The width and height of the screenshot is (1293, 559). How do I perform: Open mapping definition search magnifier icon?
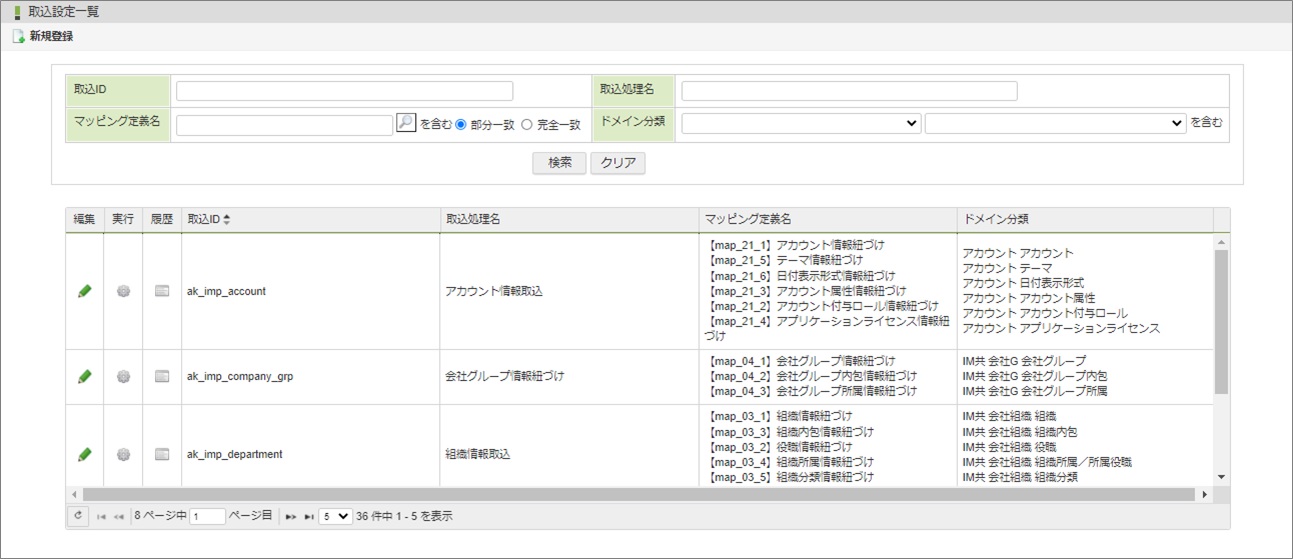click(406, 123)
